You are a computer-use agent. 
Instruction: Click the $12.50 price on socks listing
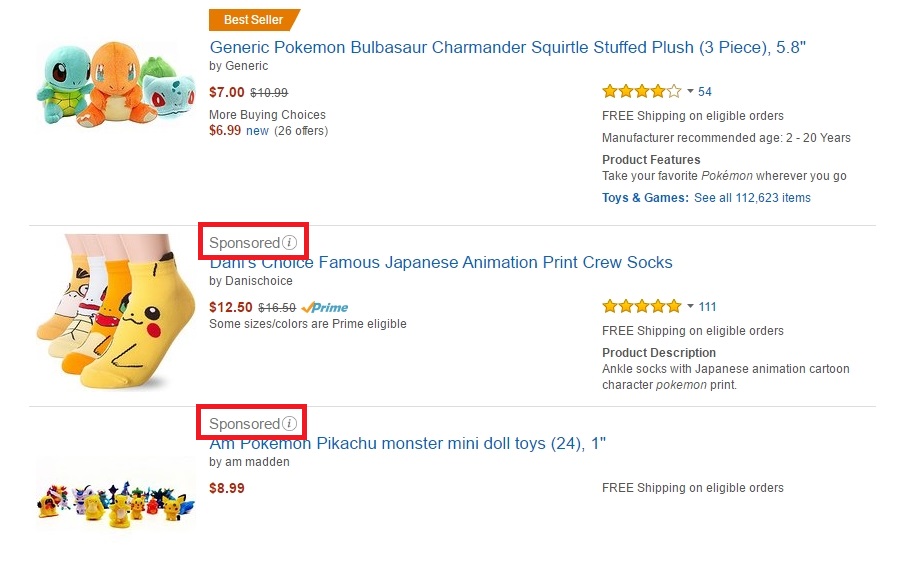point(230,307)
